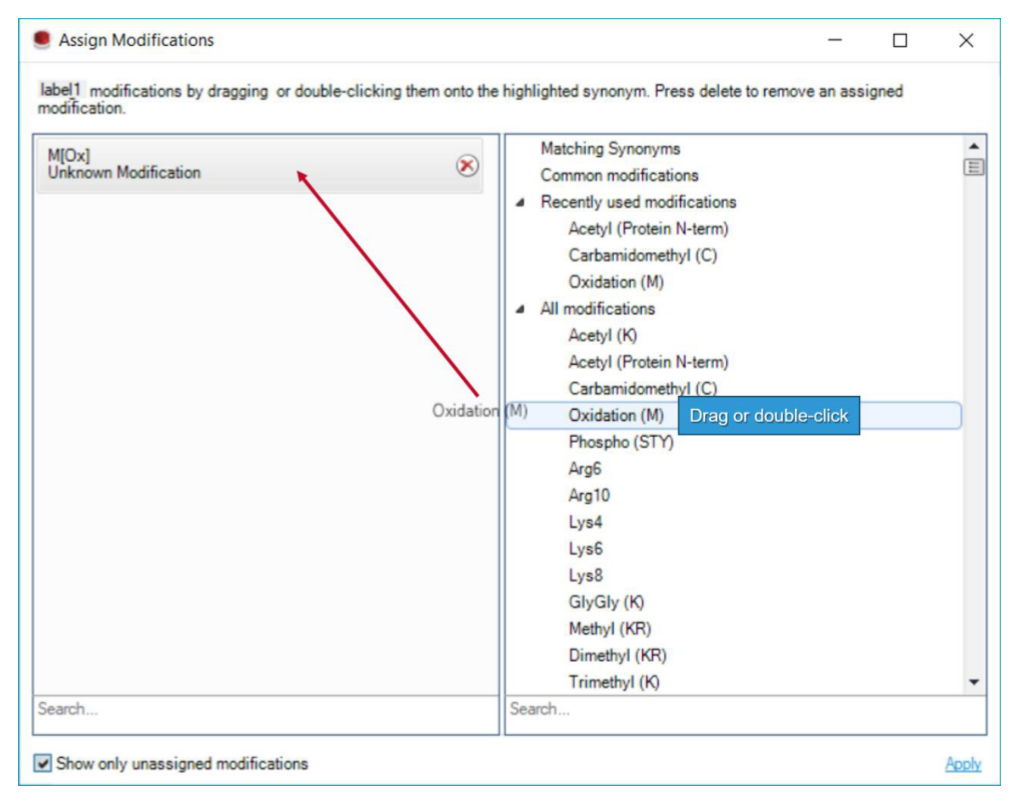Viewport: 1019px width, 804px height.
Task: Select the Arg10 modification
Action: click(589, 495)
